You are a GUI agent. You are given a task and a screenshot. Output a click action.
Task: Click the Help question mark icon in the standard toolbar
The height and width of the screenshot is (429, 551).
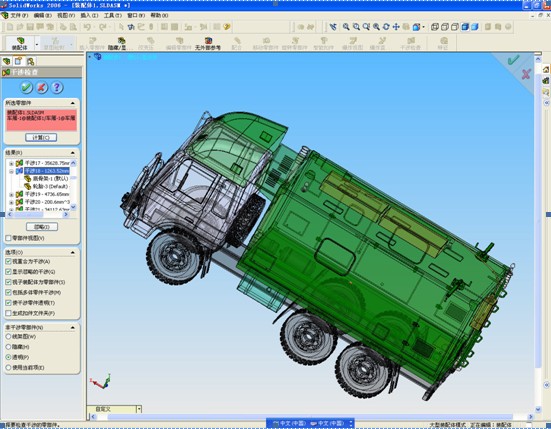click(227, 27)
